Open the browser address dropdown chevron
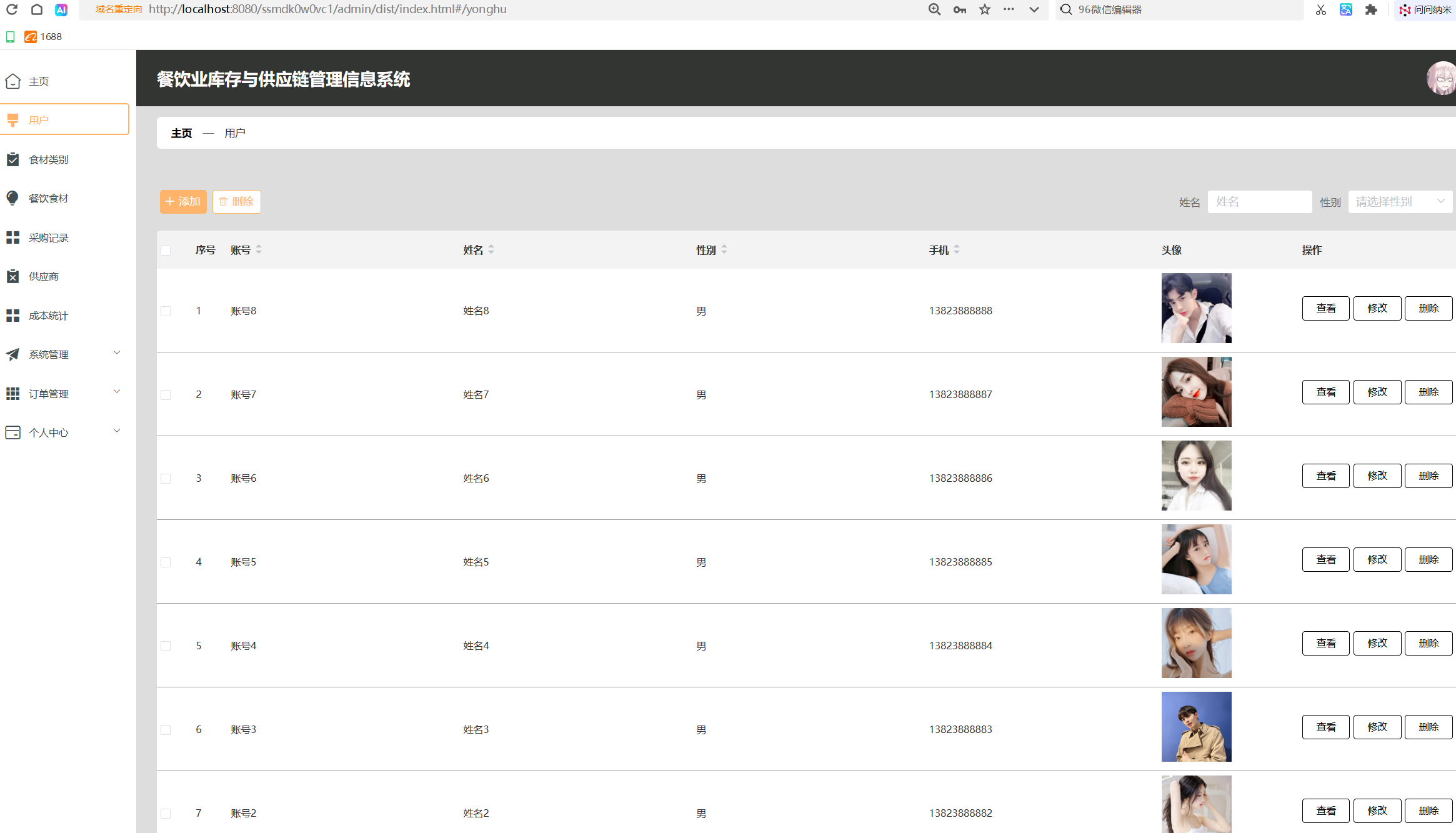Viewport: 1456px width, 833px height. point(1034,9)
